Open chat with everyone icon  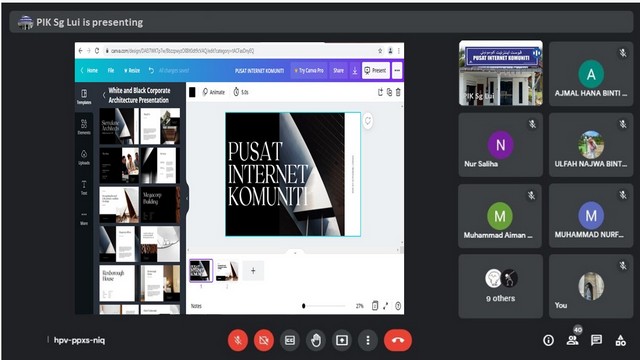pyautogui.click(x=596, y=340)
